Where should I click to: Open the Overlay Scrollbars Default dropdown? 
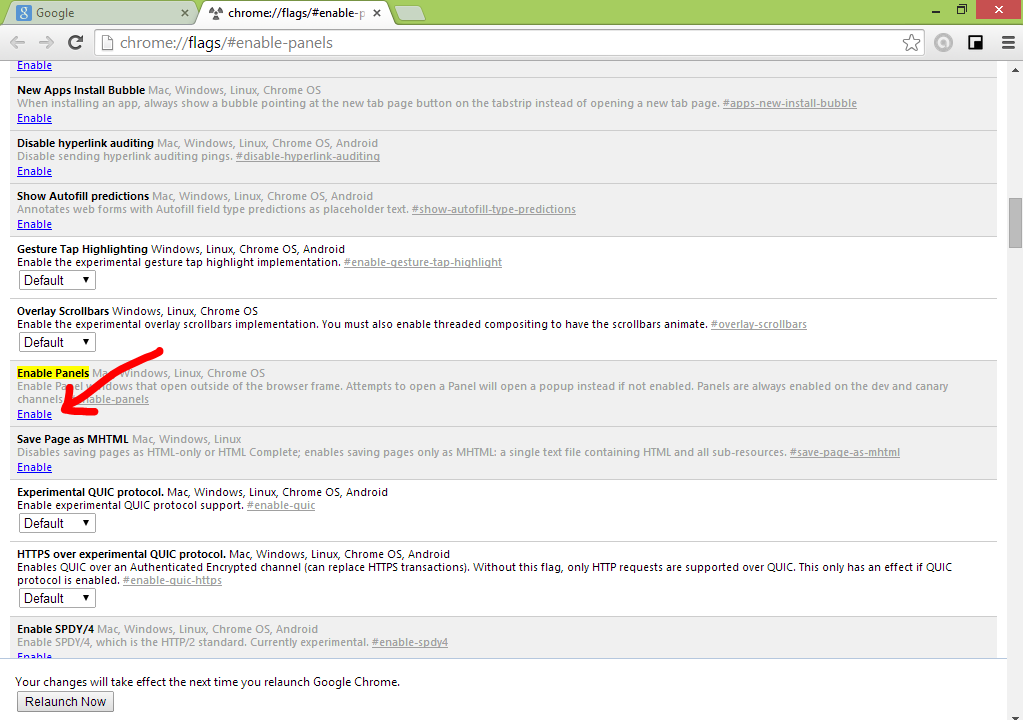coord(57,342)
